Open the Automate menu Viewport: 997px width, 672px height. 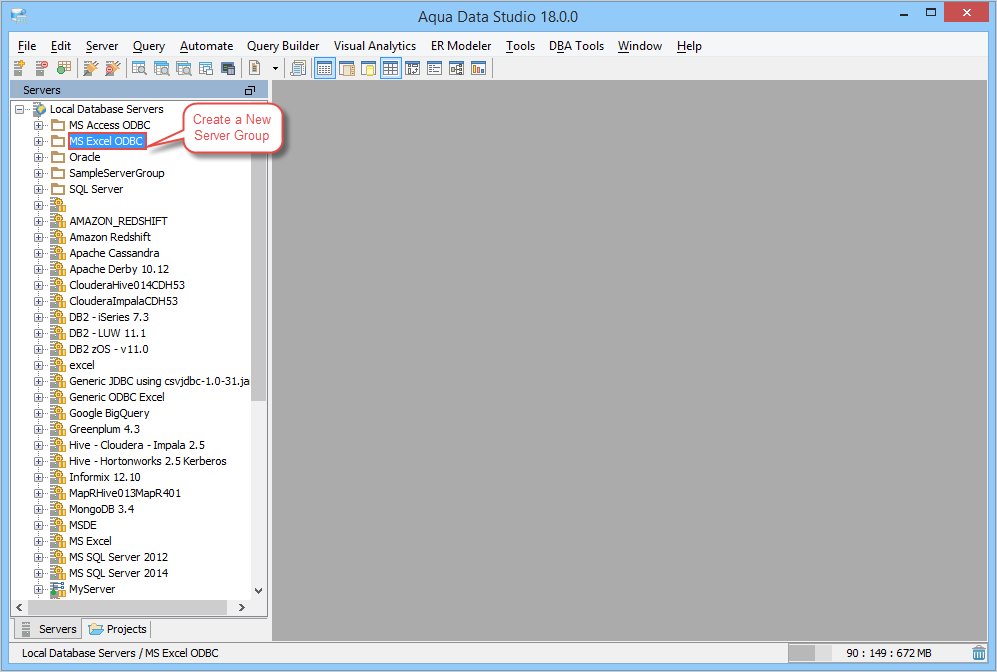(206, 46)
